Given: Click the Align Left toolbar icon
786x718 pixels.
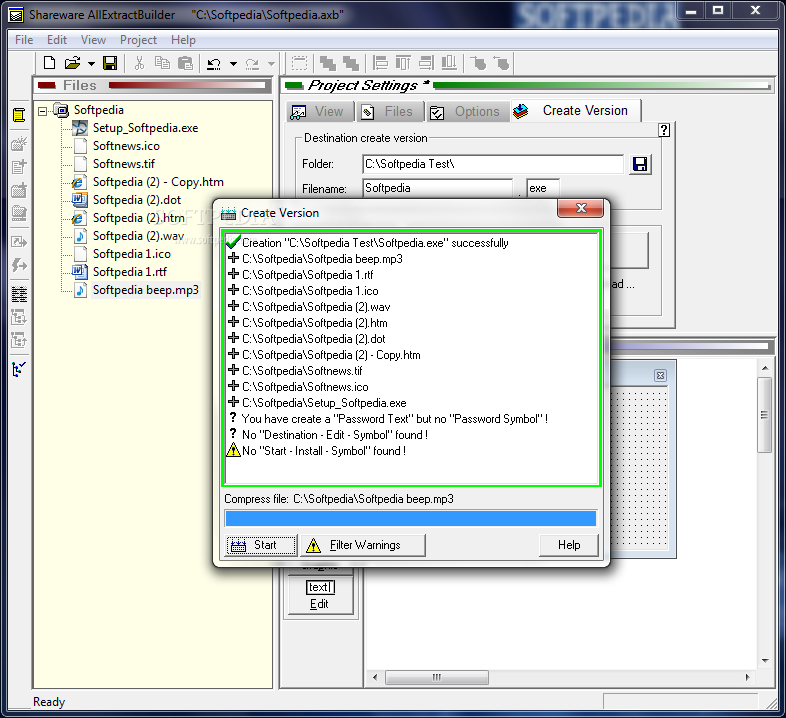Looking at the screenshot, I should point(380,63).
